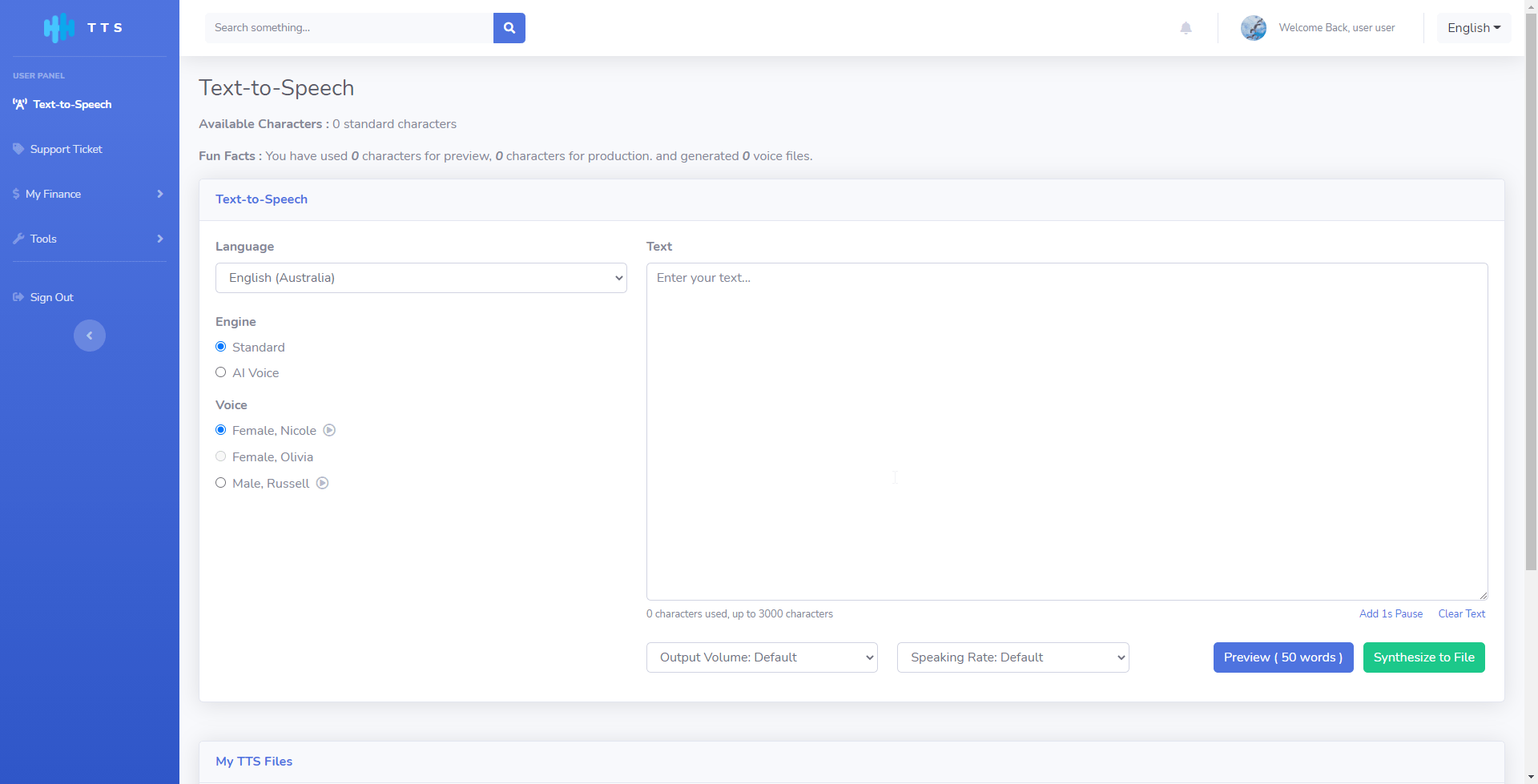1538x784 pixels.
Task: Go to Text-to-Speech in the sidebar
Action: (72, 104)
